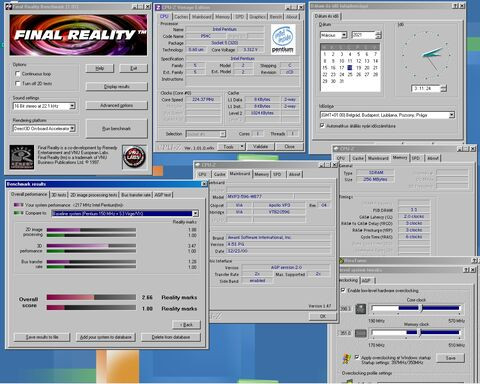
Task: Open Advanced options in Final Reality
Action: [116, 105]
